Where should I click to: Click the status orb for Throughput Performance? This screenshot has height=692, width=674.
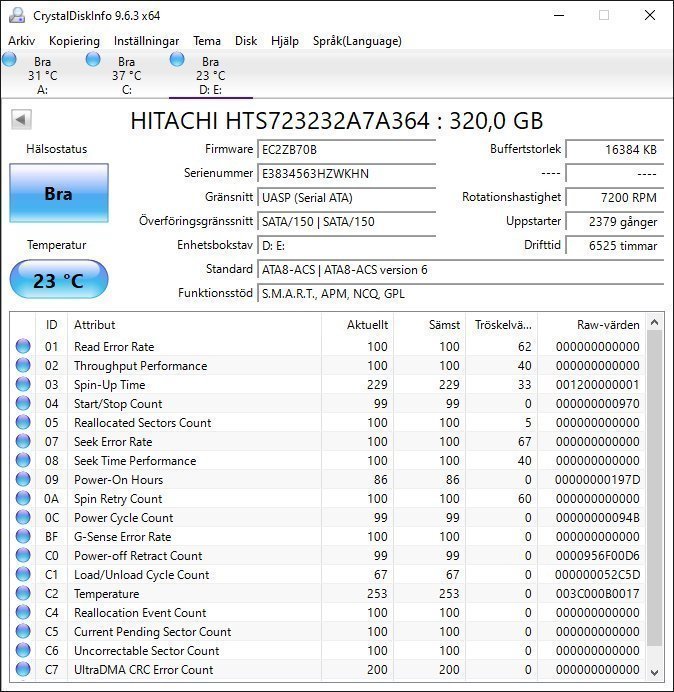coord(23,365)
